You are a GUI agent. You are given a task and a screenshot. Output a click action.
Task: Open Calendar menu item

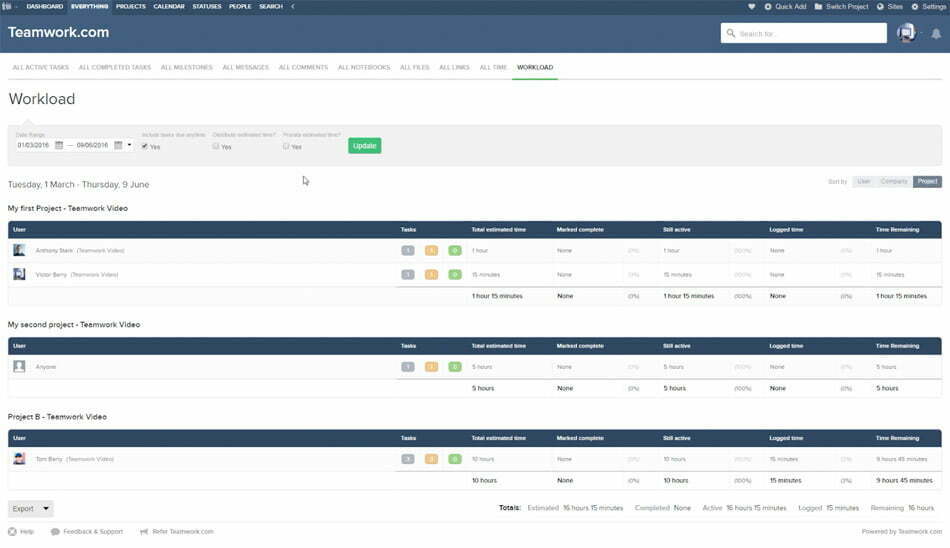tap(169, 6)
